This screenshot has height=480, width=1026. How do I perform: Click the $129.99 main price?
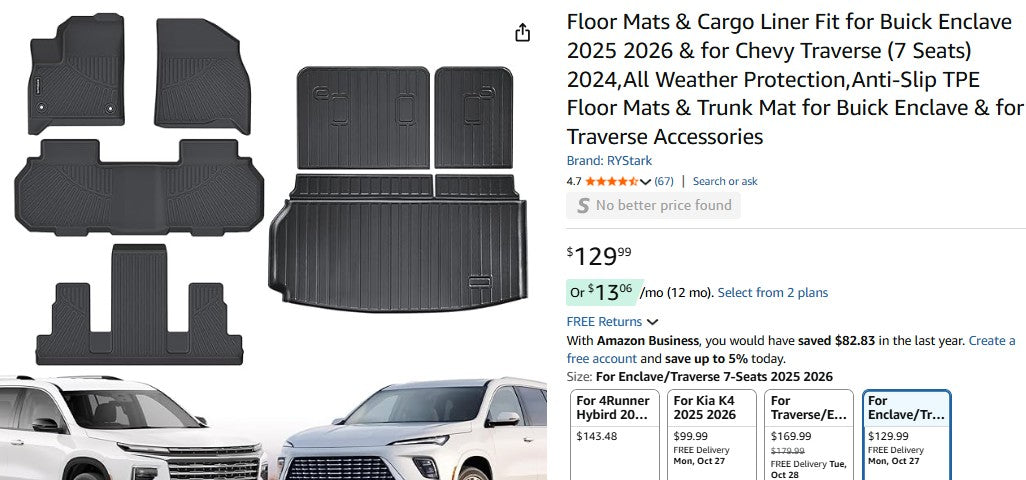coord(599,256)
